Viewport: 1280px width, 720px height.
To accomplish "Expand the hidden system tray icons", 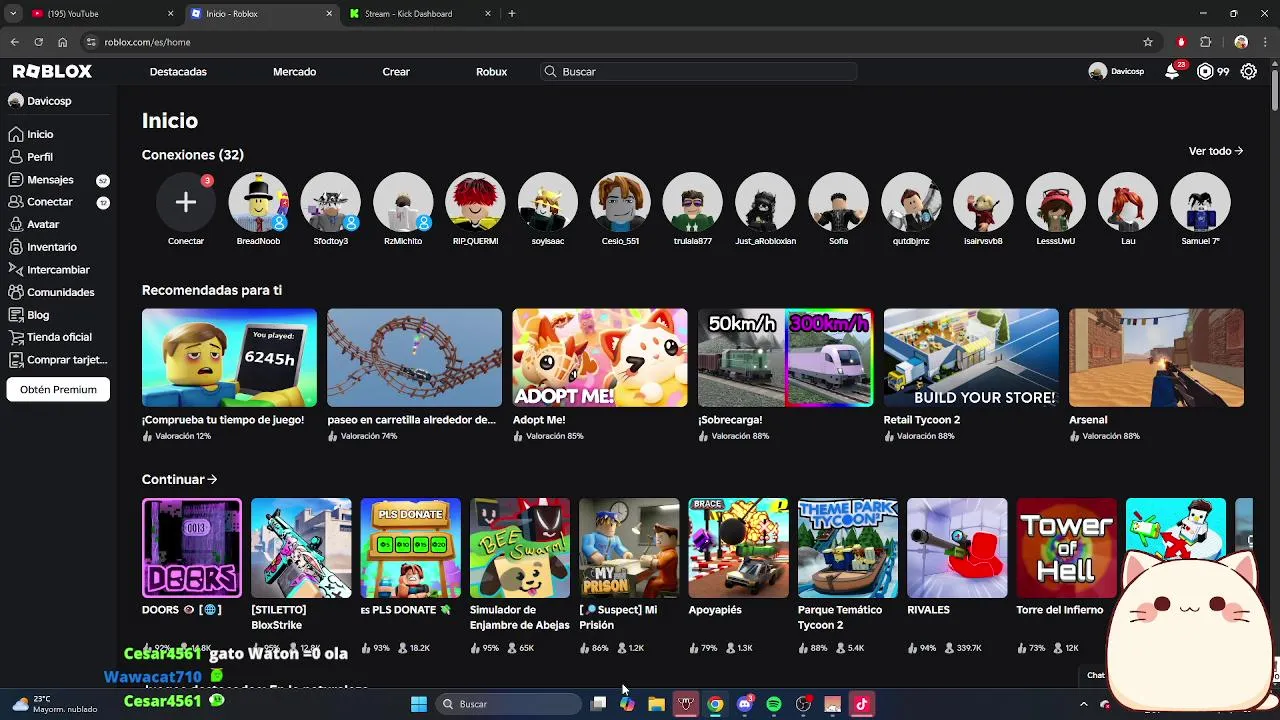I will click(x=1083, y=704).
